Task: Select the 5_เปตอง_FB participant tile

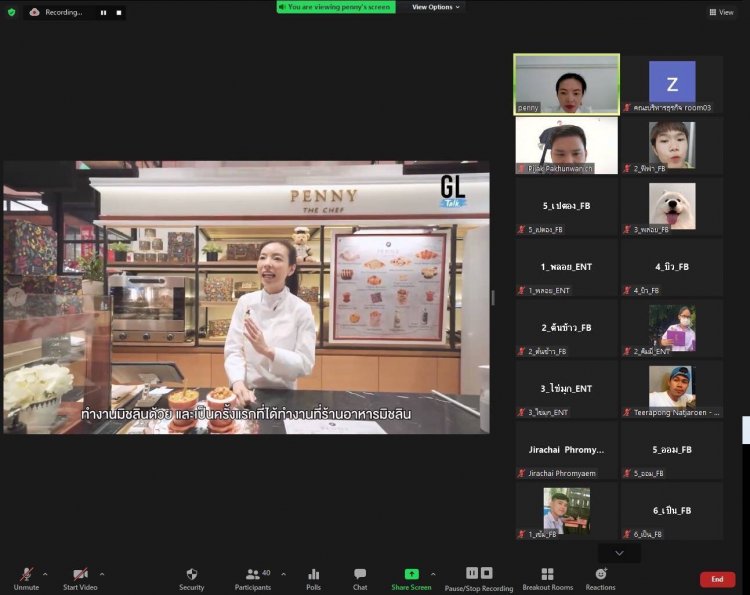Action: pos(566,206)
